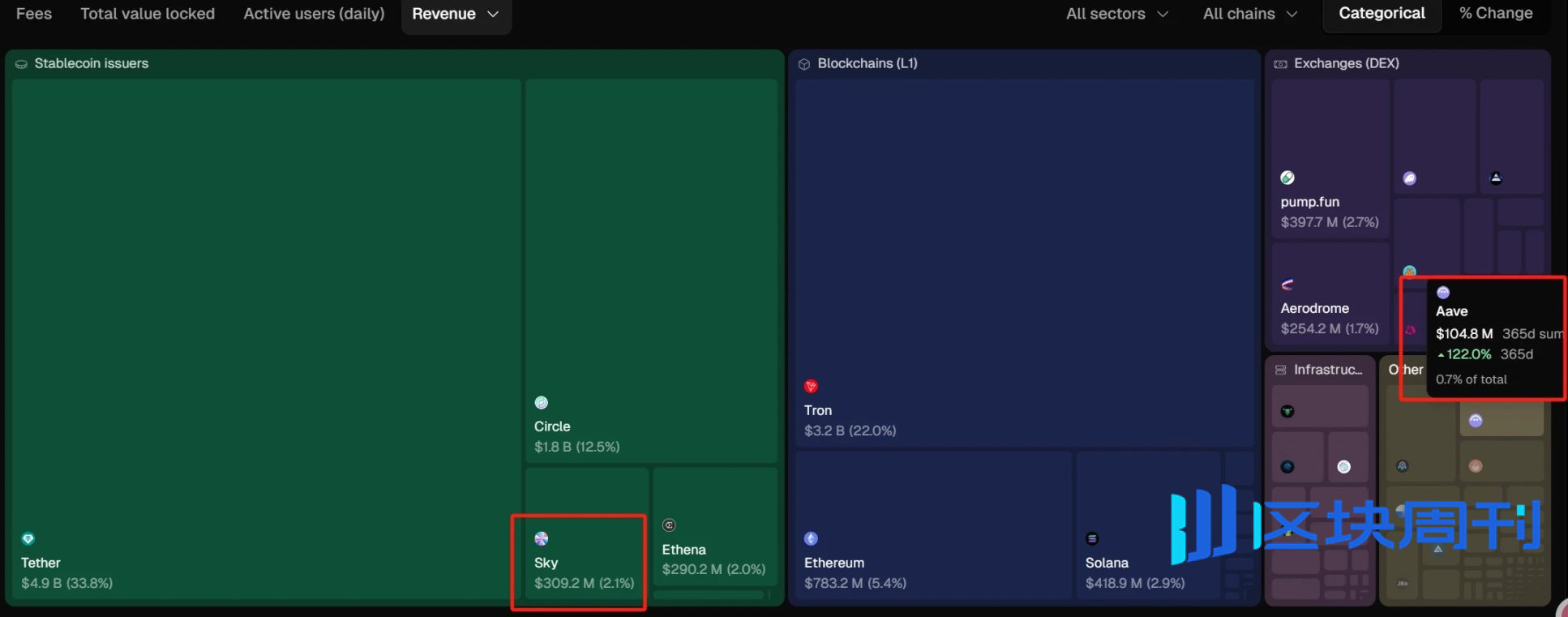
Task: Click the Circle logo icon
Action: point(542,403)
